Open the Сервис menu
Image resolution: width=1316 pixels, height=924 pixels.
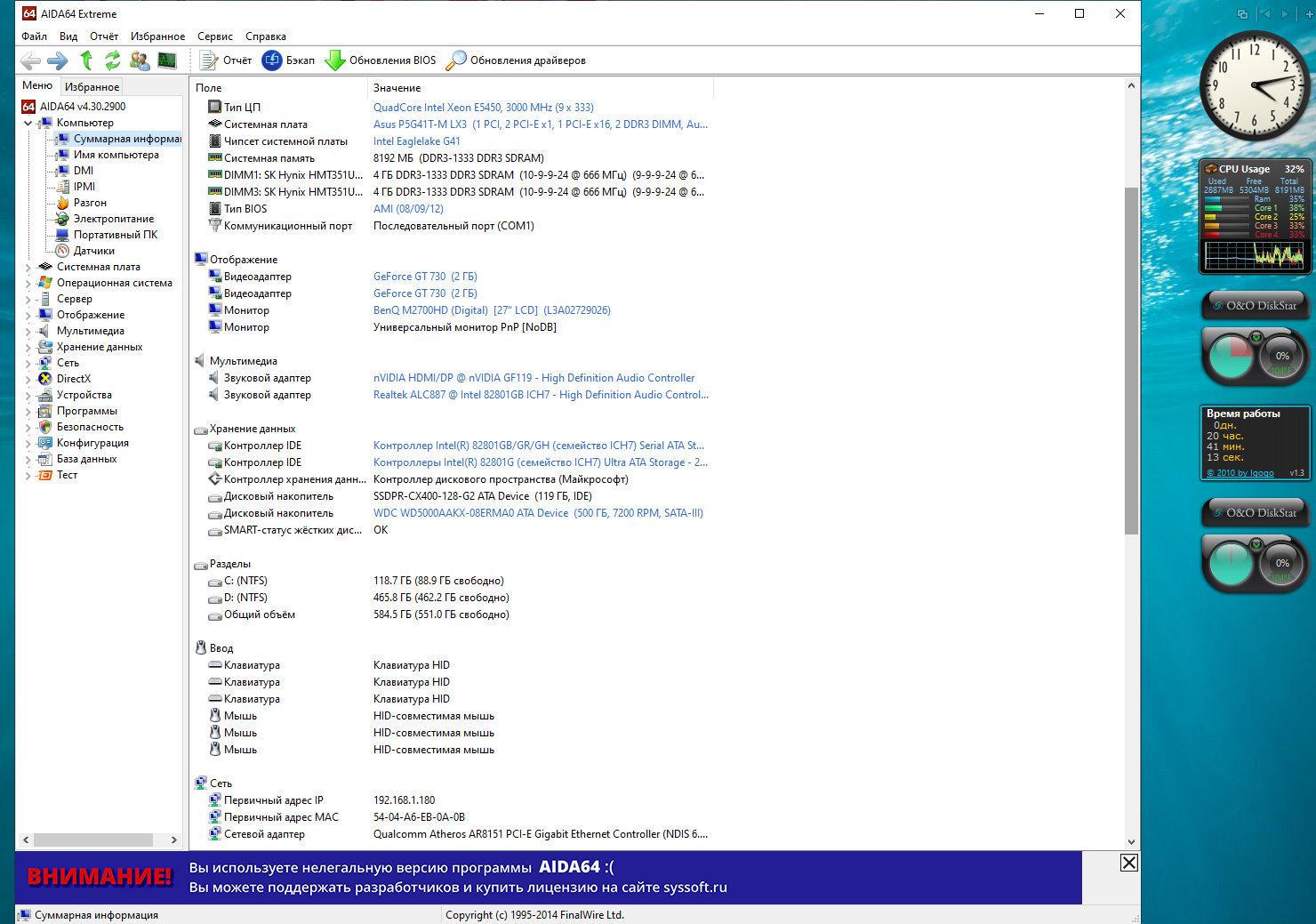214,36
